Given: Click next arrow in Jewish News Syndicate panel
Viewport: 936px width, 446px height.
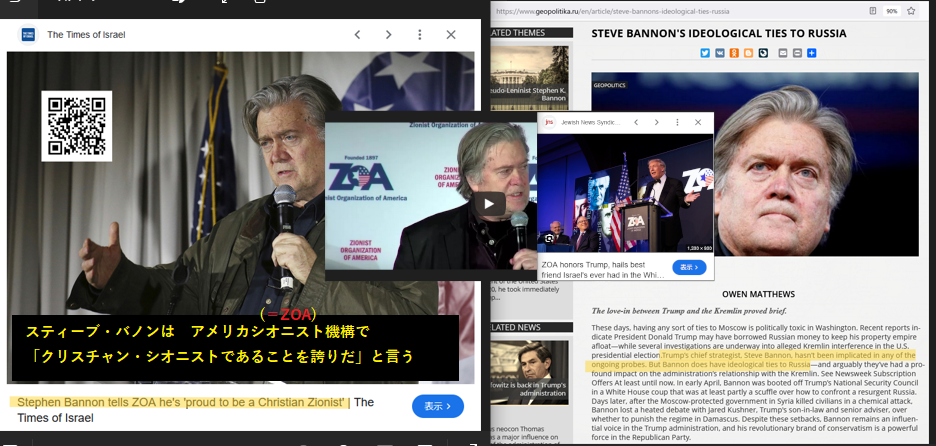Looking at the screenshot, I should (x=656, y=122).
